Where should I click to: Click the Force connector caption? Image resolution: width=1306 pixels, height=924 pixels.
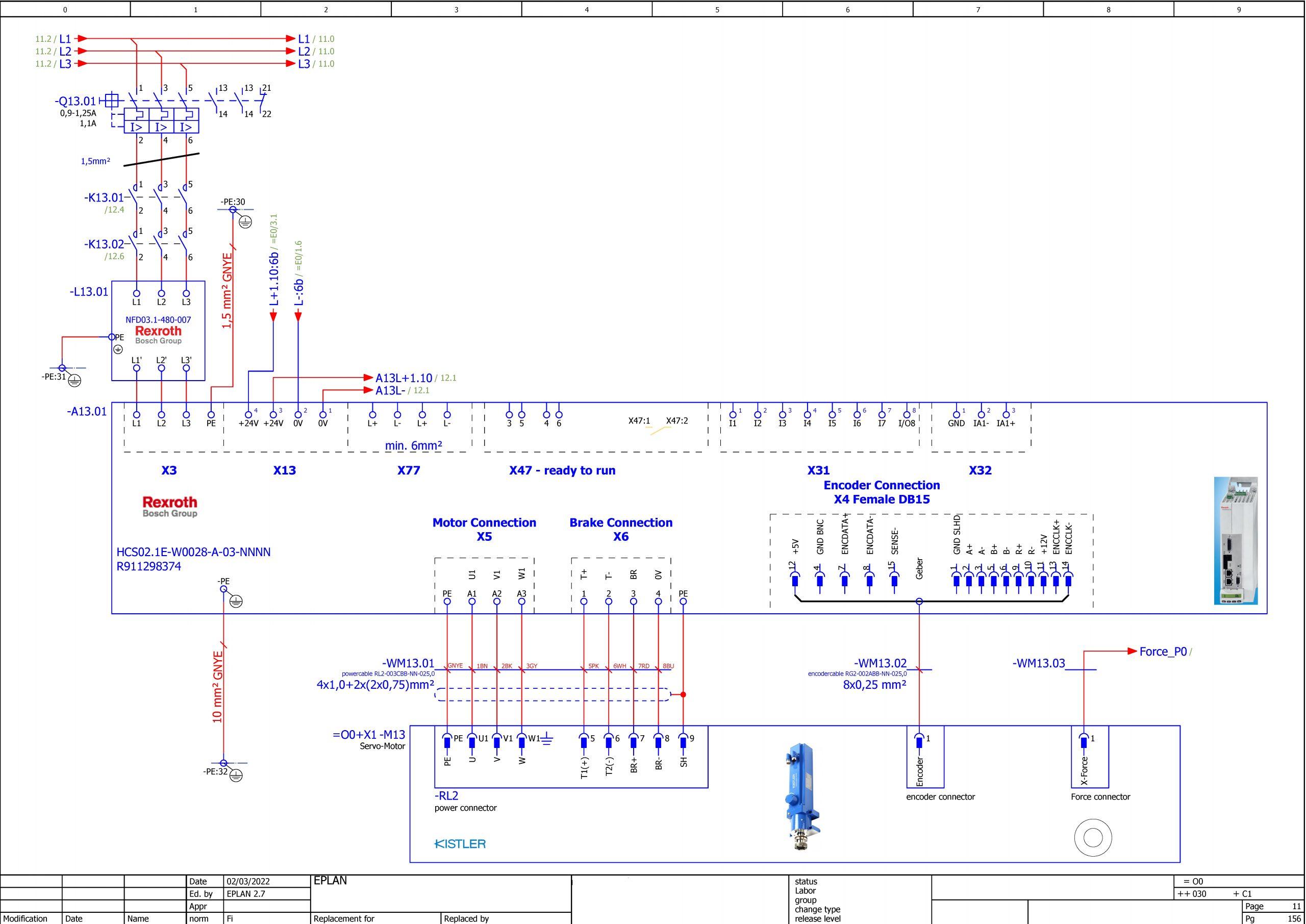[x=1100, y=797]
